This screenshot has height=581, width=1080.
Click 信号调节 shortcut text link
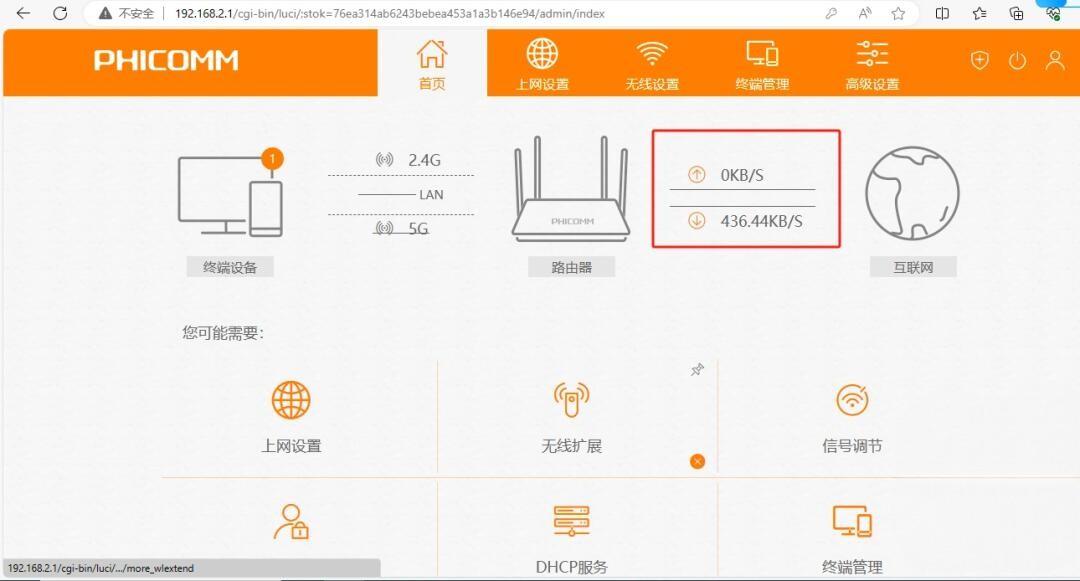click(852, 446)
